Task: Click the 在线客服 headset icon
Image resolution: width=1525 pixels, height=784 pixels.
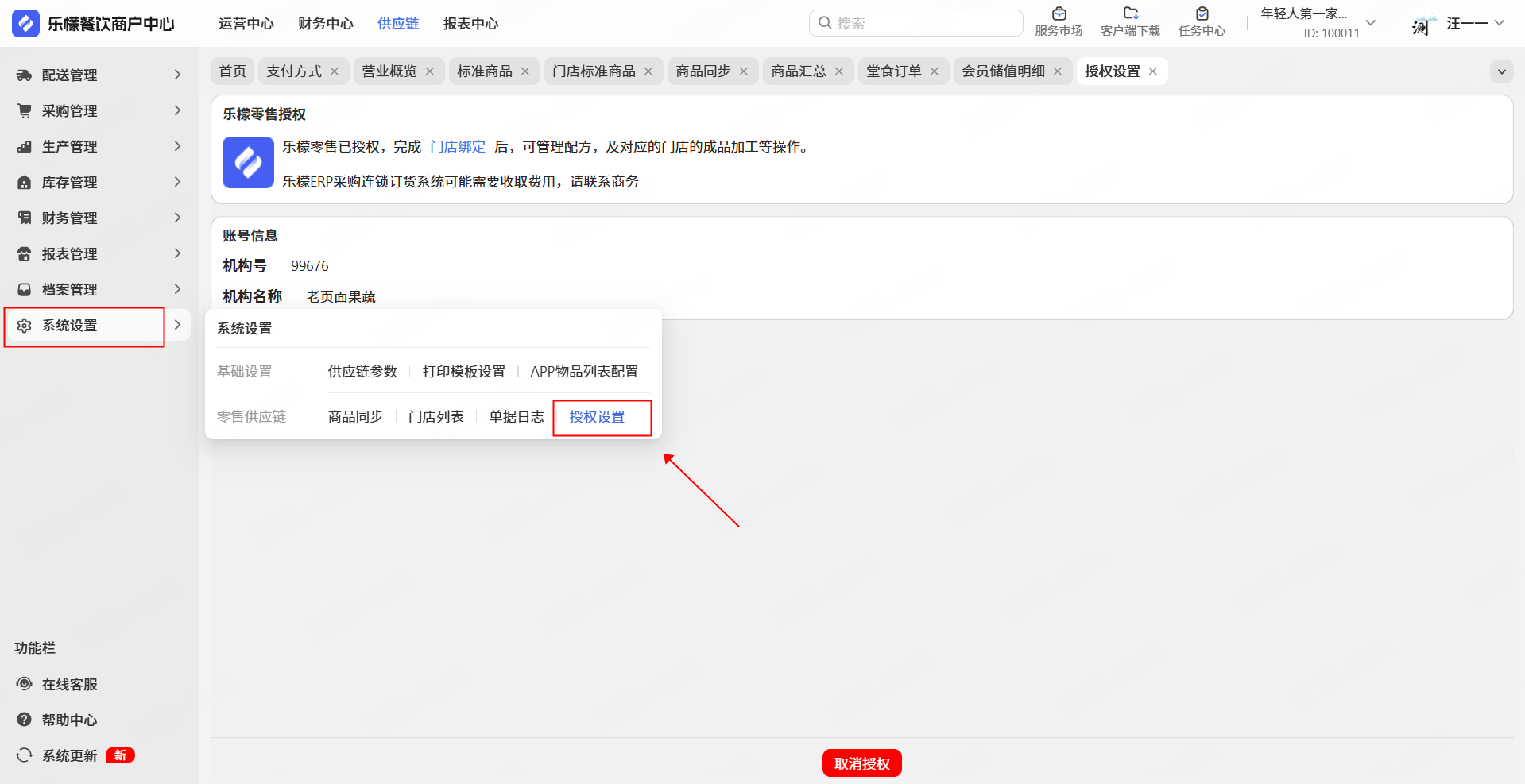Action: pos(25,684)
